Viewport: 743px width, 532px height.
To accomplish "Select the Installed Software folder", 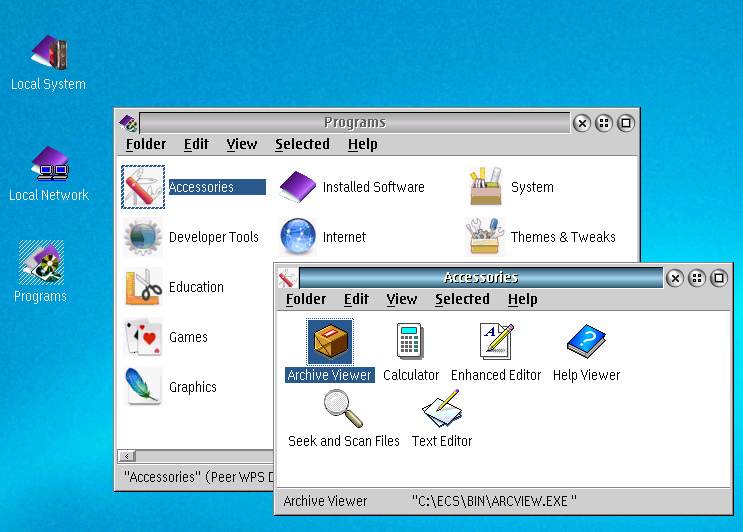I will click(x=298, y=187).
